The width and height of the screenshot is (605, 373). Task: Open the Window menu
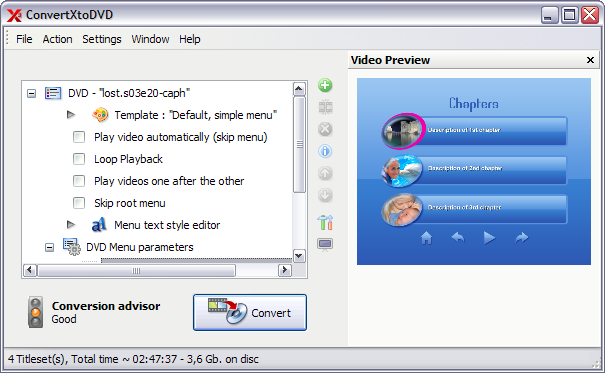(150, 39)
